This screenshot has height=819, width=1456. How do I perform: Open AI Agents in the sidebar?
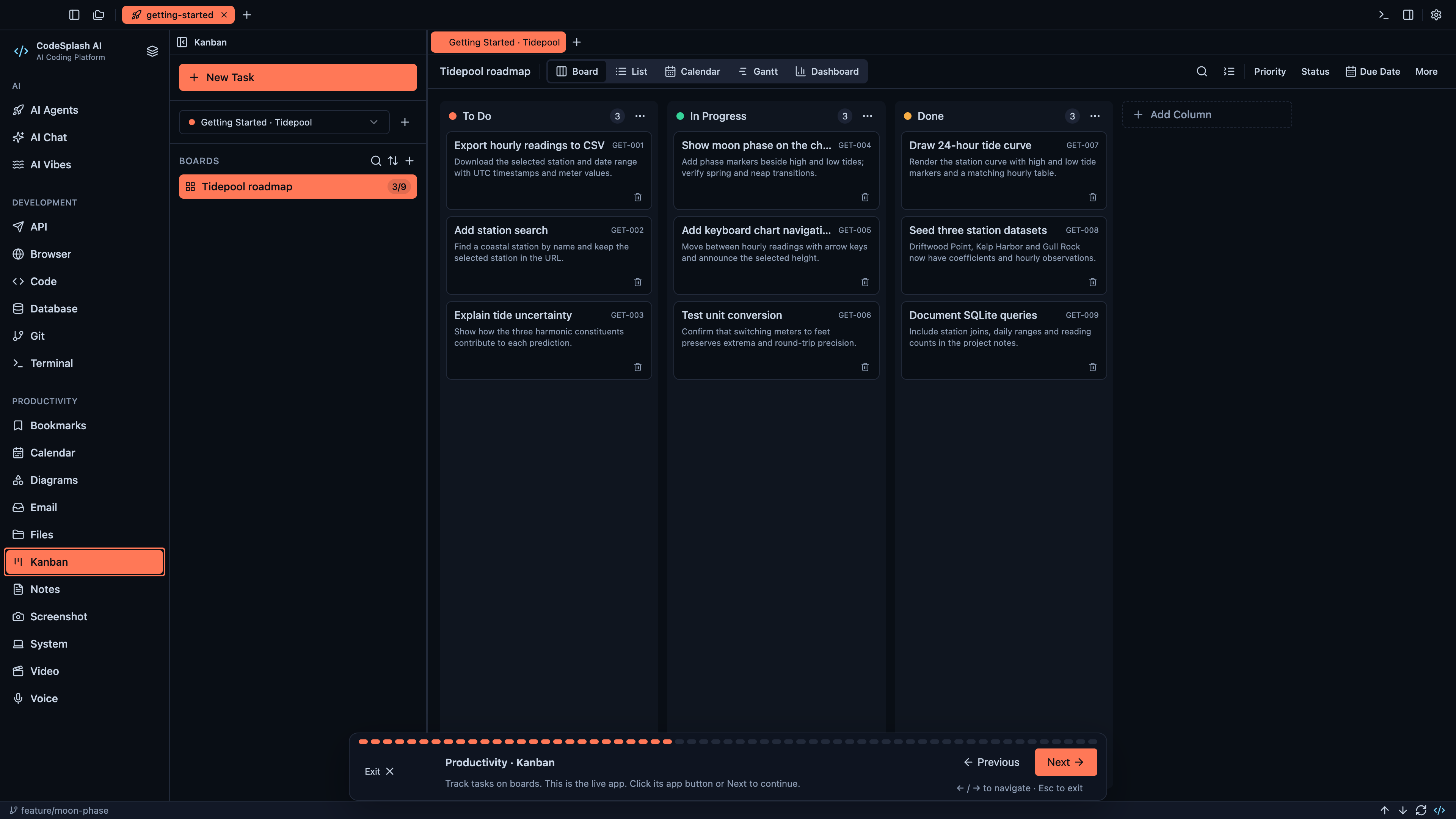[84, 110]
